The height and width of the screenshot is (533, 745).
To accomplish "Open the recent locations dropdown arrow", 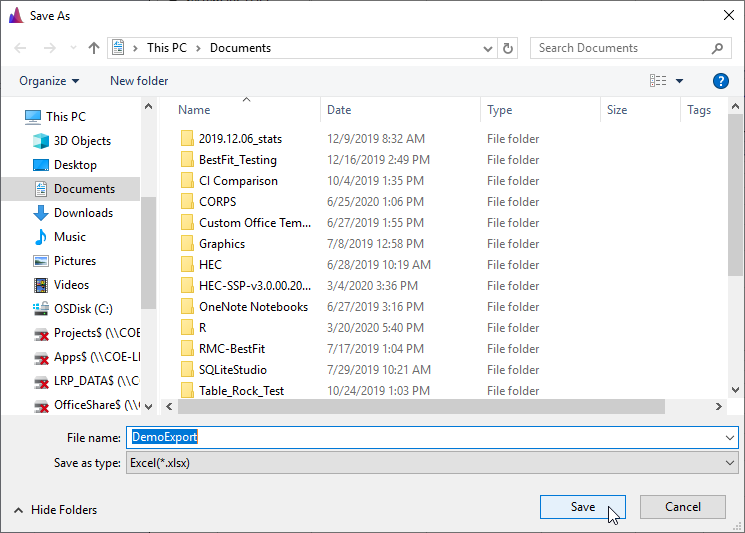I will (73, 48).
